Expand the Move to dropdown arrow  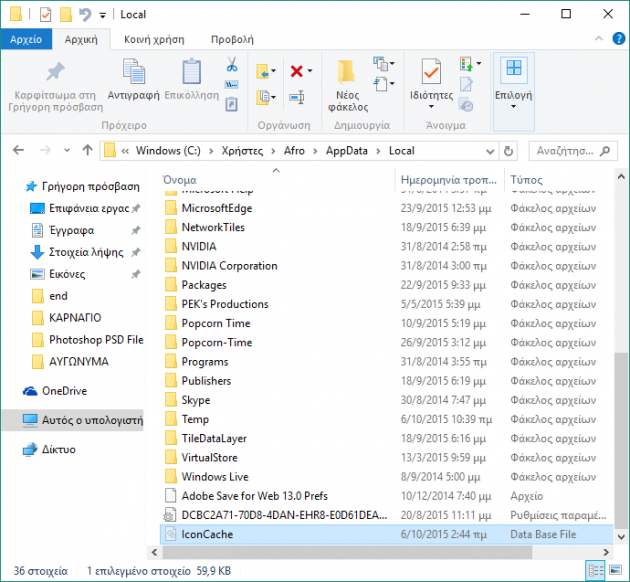[273, 71]
